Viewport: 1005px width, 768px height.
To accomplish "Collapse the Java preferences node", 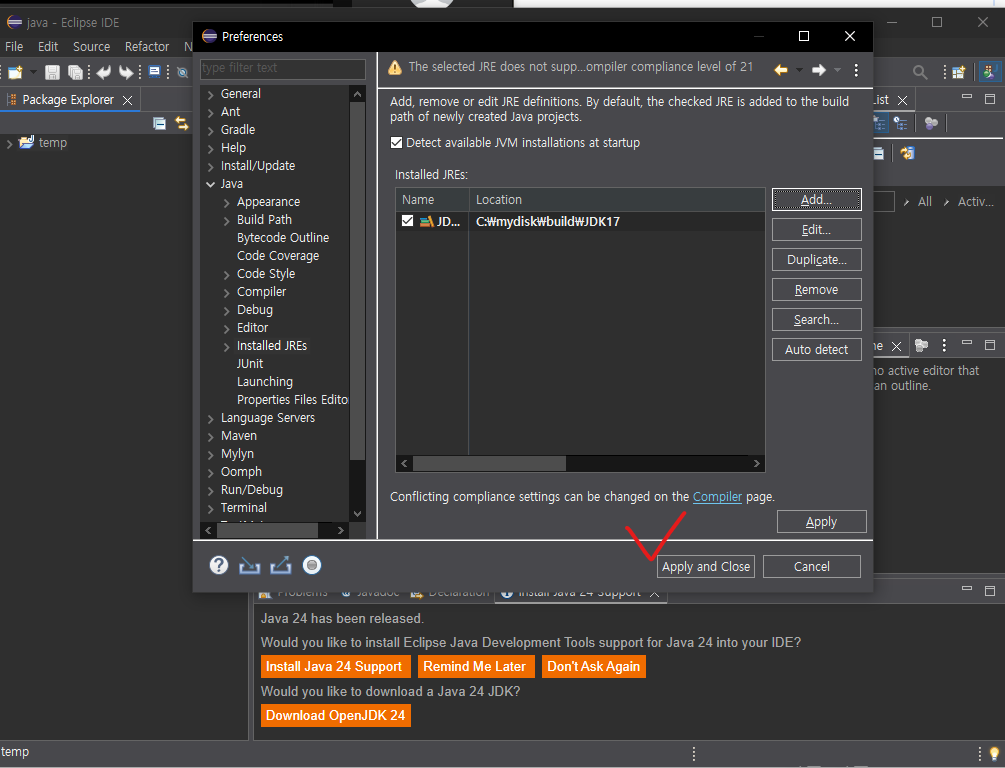I will click(x=211, y=184).
